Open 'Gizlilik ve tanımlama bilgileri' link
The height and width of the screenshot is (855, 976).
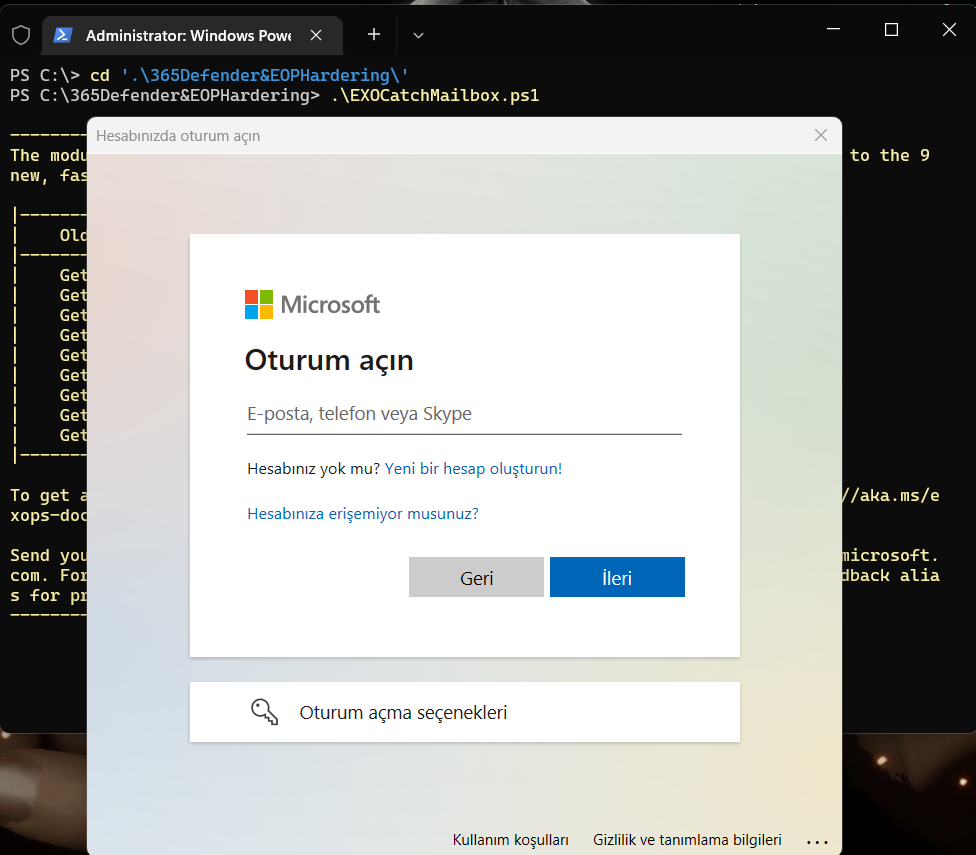(x=687, y=839)
